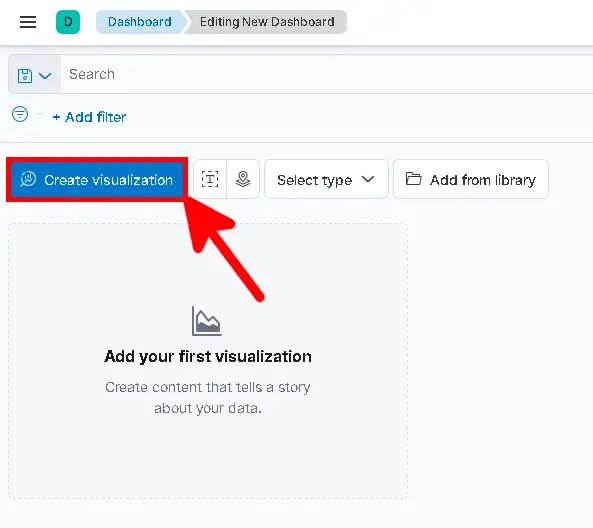The image size is (593, 528).
Task: Open the hamburger navigation menu
Action: tap(28, 22)
